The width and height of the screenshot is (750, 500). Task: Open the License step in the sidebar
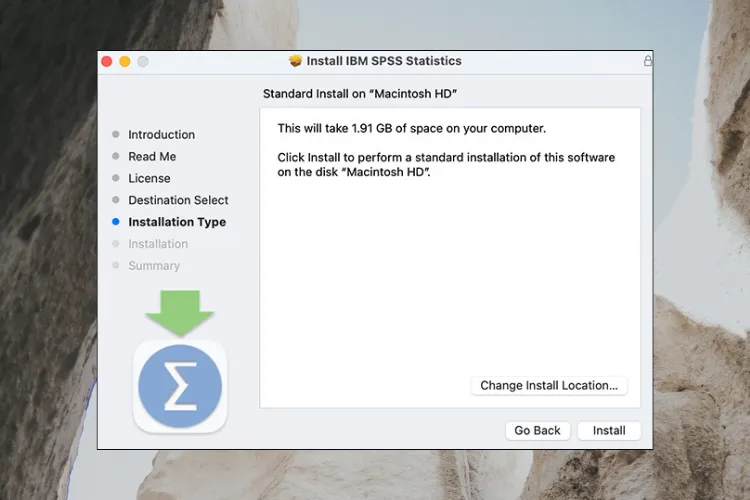pos(149,178)
